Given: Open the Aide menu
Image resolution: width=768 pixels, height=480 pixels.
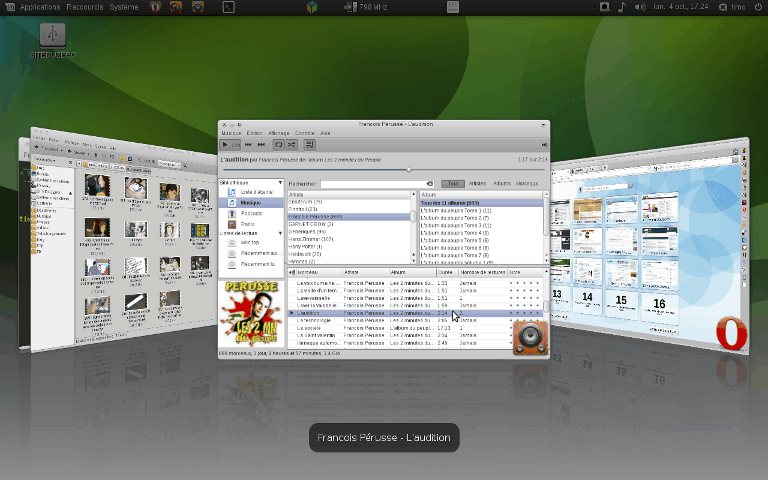Looking at the screenshot, I should click(325, 133).
